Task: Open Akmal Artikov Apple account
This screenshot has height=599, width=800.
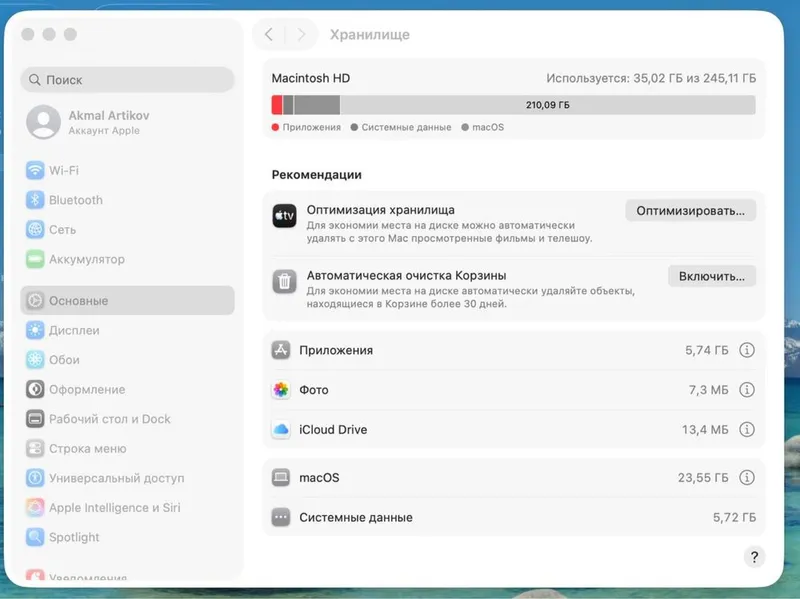Action: coord(128,122)
